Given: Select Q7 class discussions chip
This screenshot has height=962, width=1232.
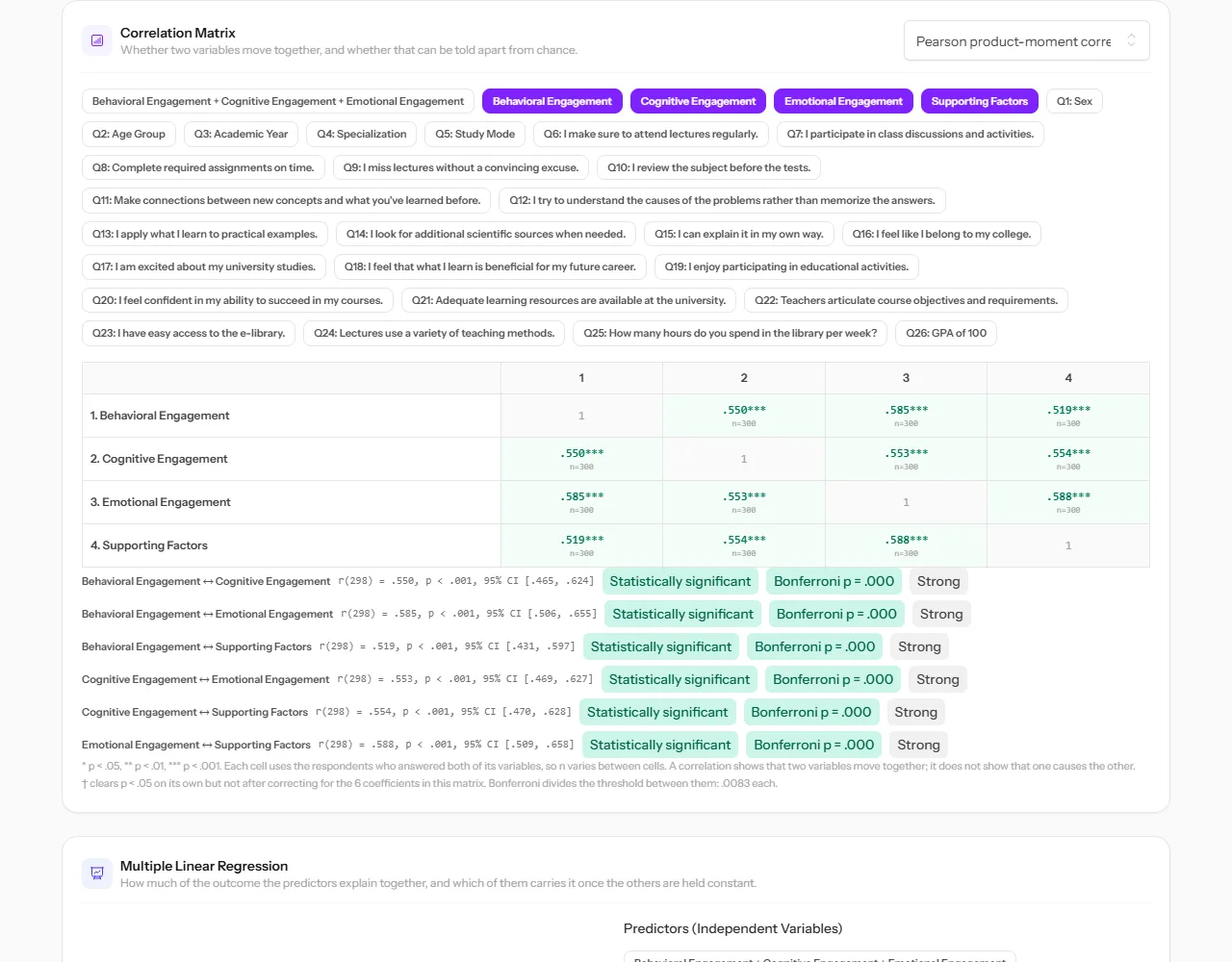Looking at the screenshot, I should 911,134.
